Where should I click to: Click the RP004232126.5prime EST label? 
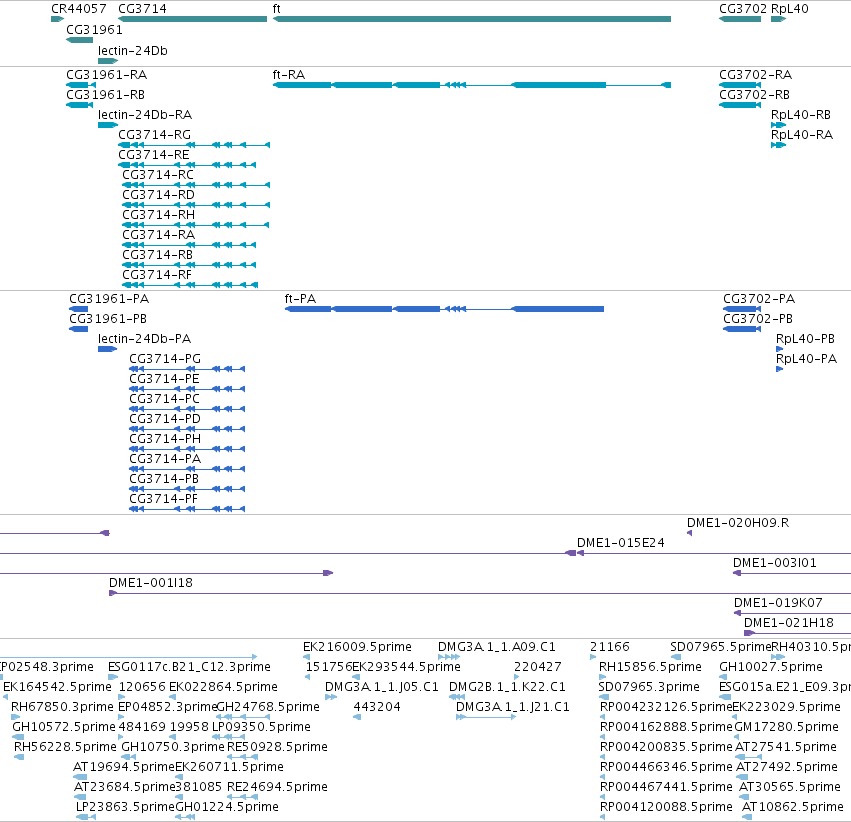[x=666, y=708]
